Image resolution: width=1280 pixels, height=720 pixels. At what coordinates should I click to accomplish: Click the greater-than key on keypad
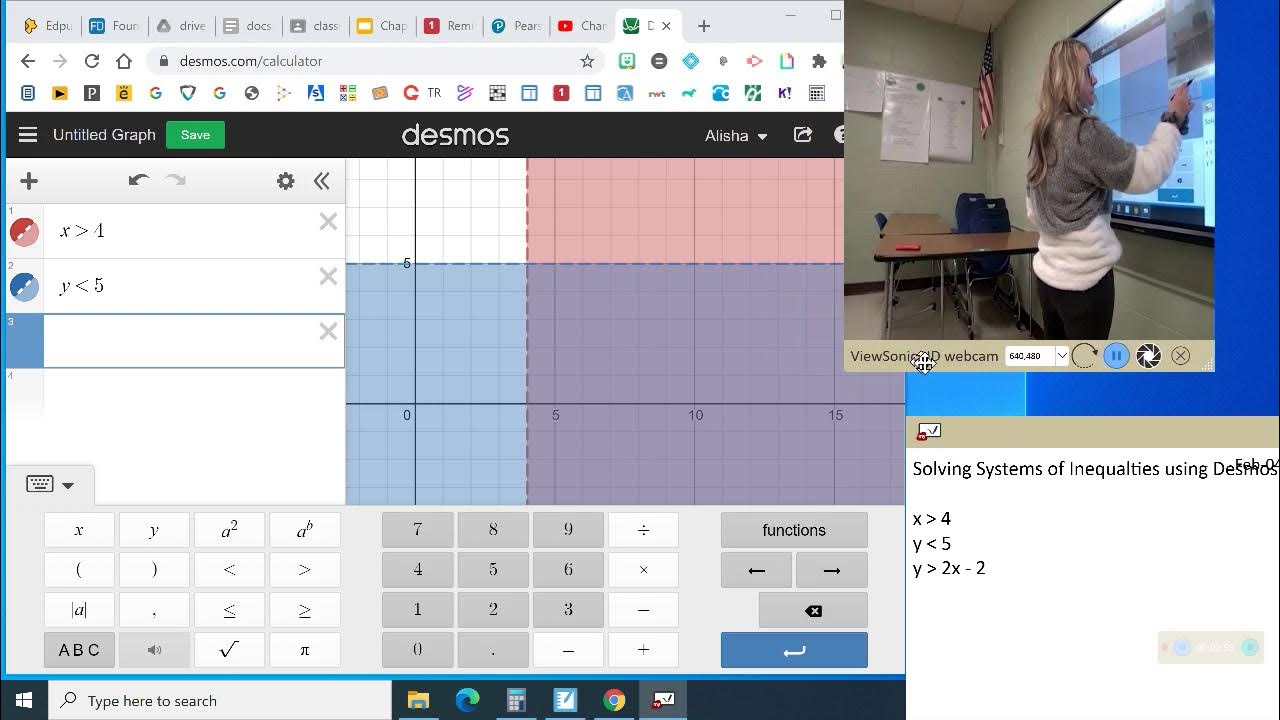click(305, 570)
